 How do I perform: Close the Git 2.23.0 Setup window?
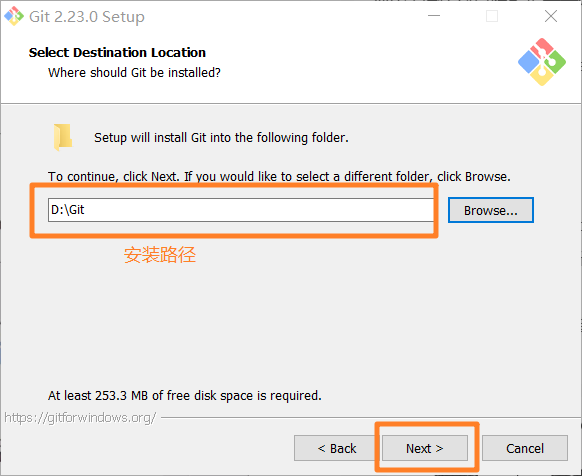point(551,16)
